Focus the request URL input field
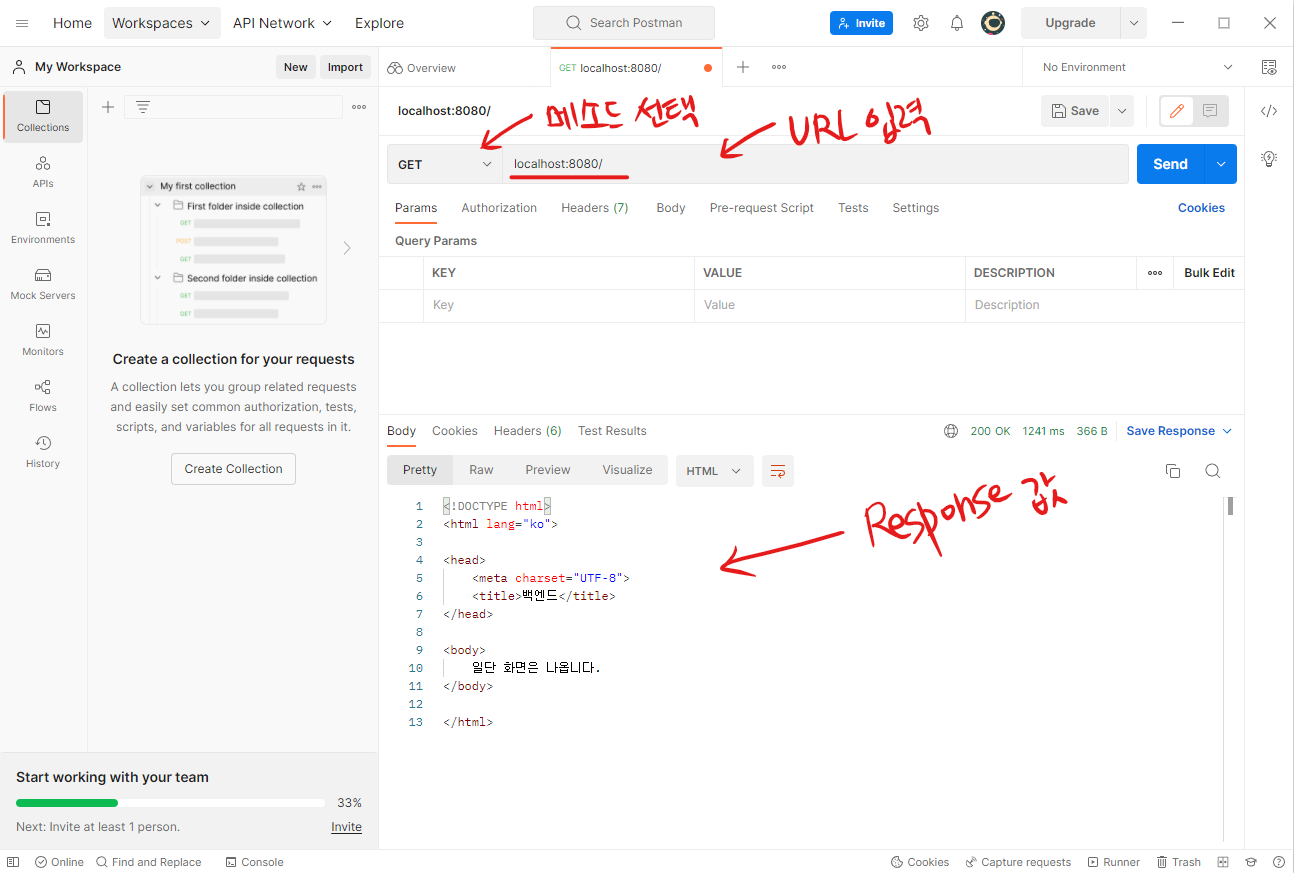 (x=815, y=164)
